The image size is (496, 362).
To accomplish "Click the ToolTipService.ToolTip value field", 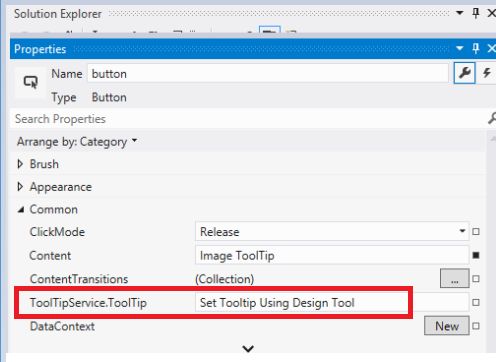I will click(x=332, y=303).
